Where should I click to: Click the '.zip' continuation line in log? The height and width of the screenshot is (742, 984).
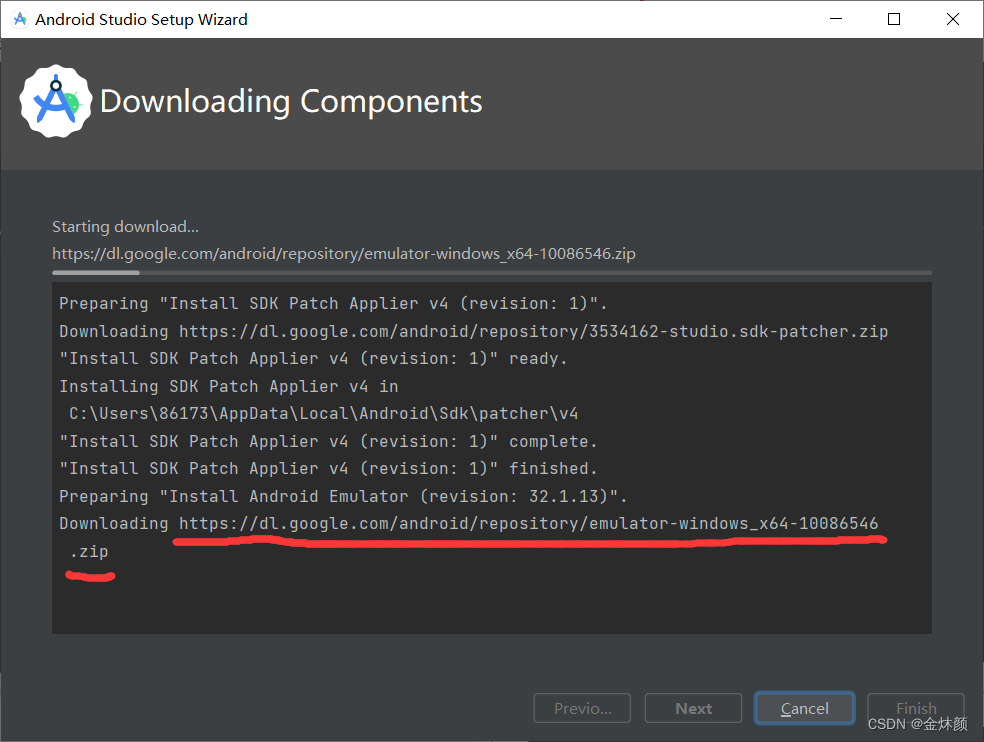click(x=89, y=552)
